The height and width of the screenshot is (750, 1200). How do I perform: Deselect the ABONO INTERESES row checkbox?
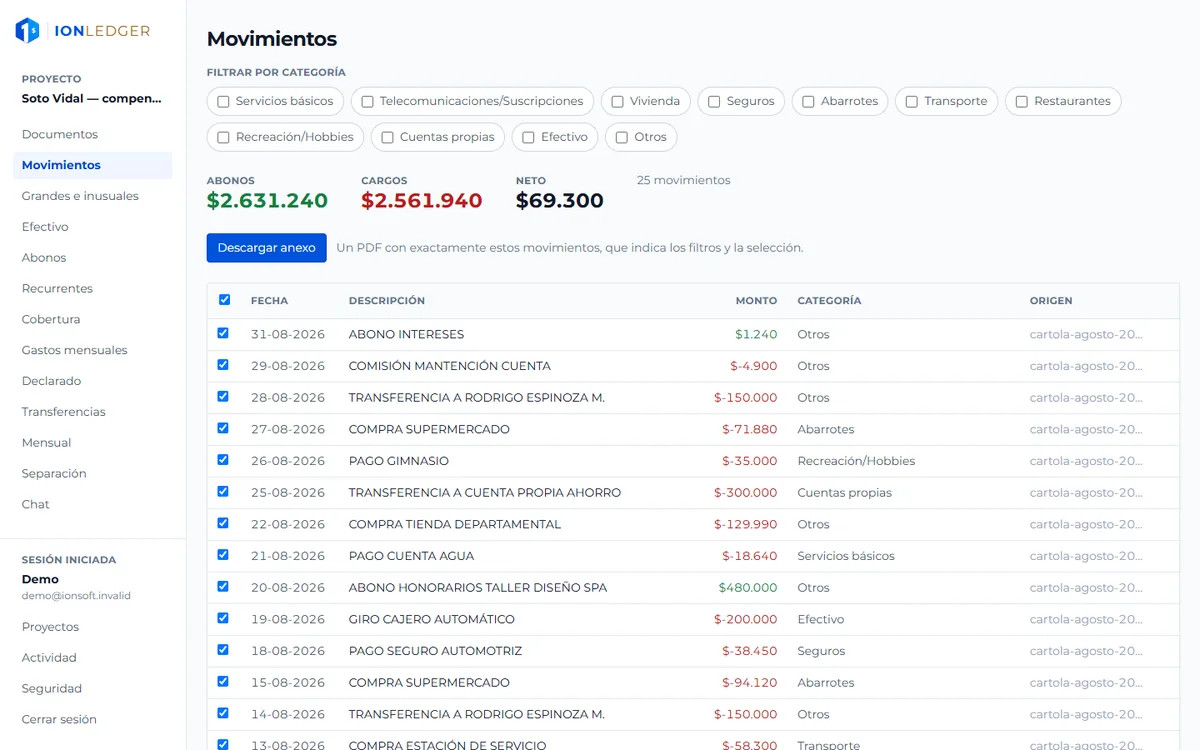(x=223, y=333)
